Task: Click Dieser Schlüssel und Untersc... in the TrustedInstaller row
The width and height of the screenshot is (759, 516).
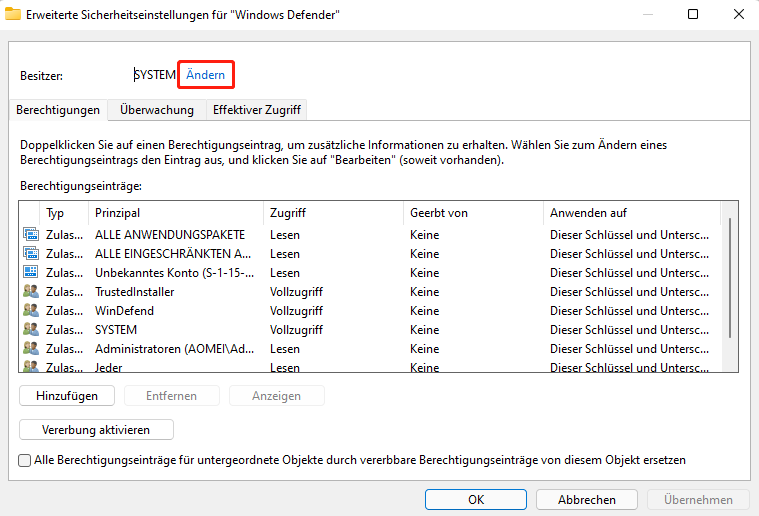Action: [629, 291]
